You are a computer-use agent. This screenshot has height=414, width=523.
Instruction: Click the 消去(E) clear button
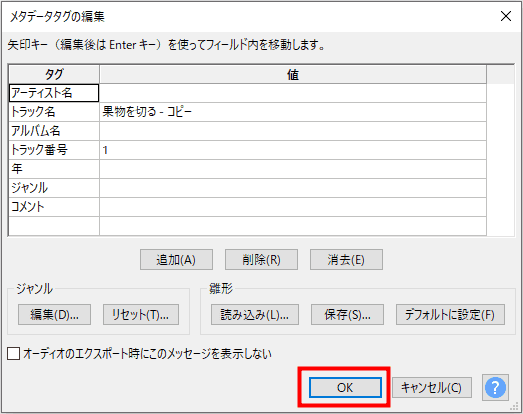pos(346,259)
